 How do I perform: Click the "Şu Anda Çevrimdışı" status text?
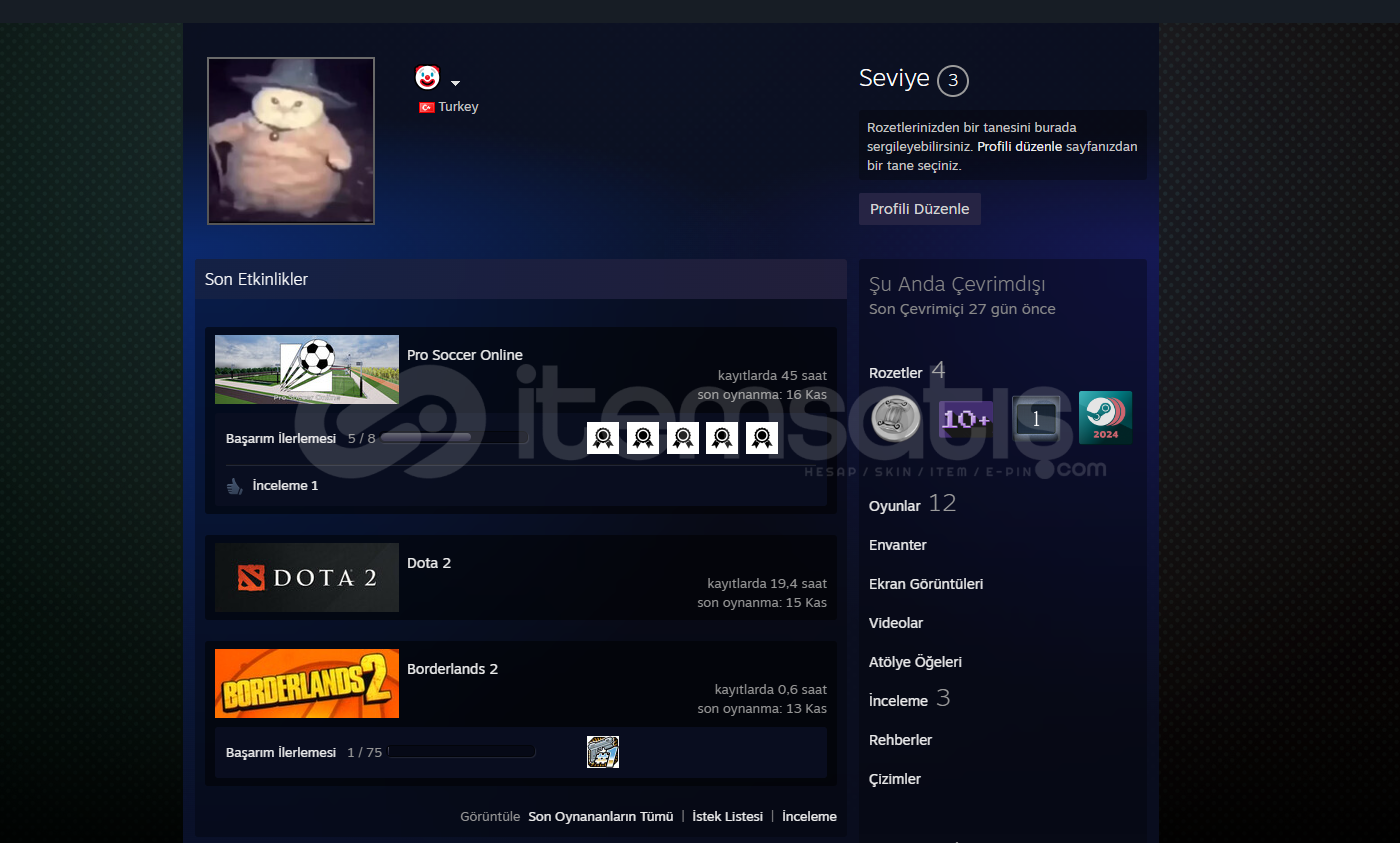coord(957,285)
